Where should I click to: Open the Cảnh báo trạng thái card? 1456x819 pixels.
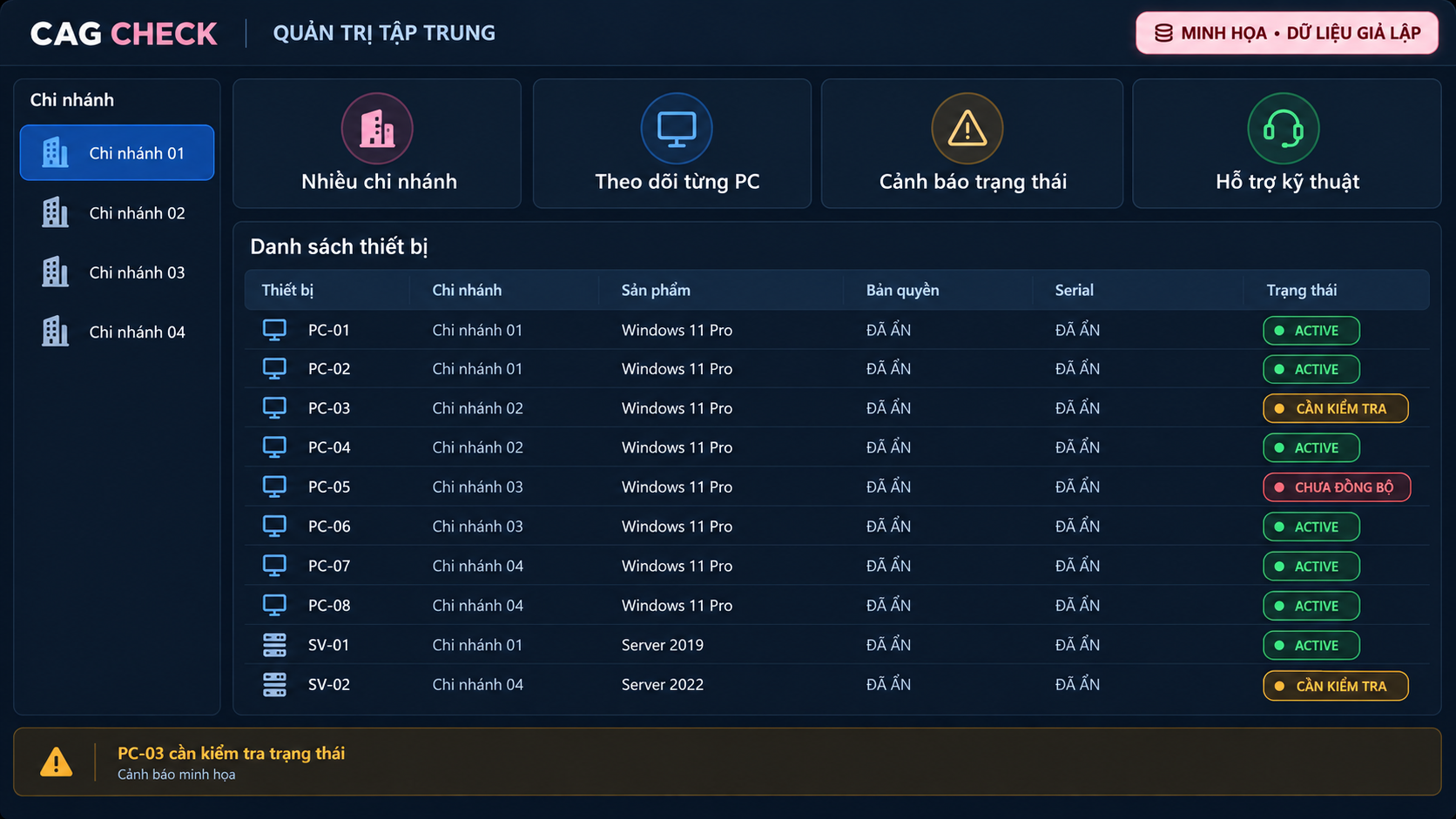click(972, 144)
